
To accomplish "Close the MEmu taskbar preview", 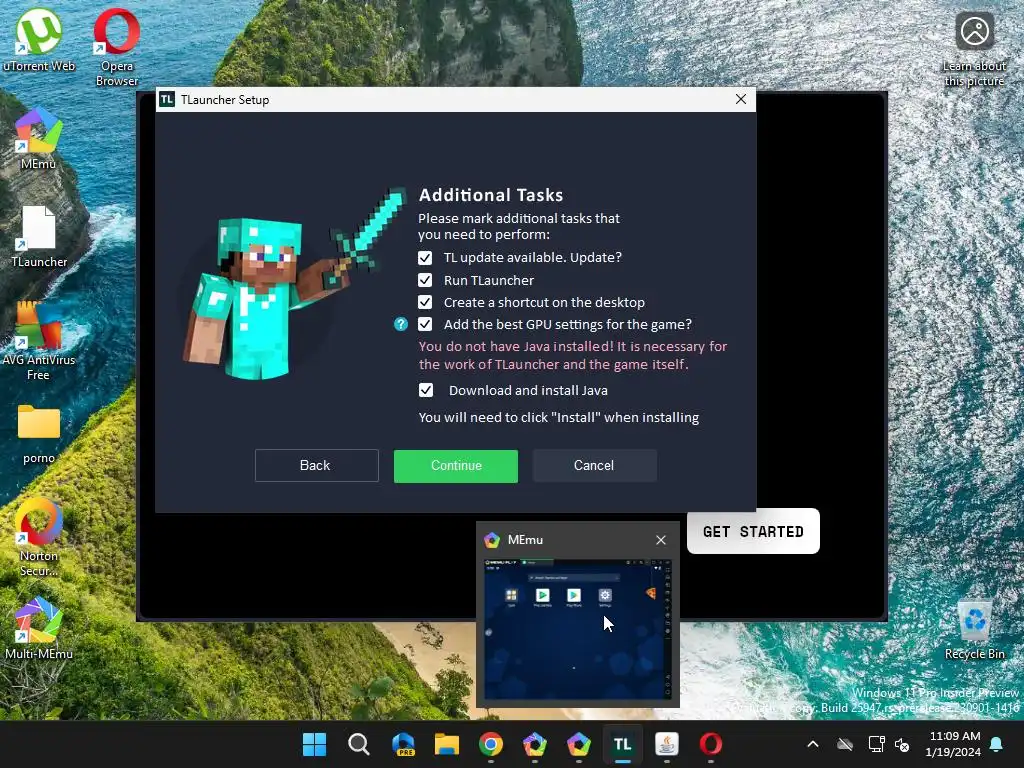I will coord(661,540).
